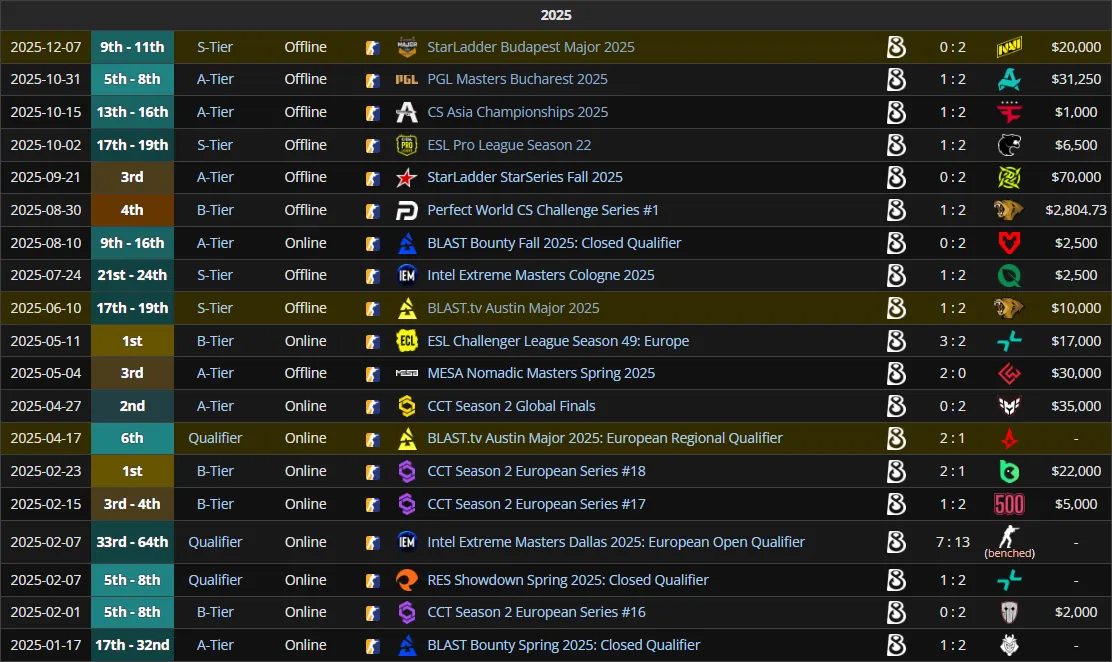
Task: Open Intel Extreme Masters Cologne 2025 link
Action: pos(540,275)
